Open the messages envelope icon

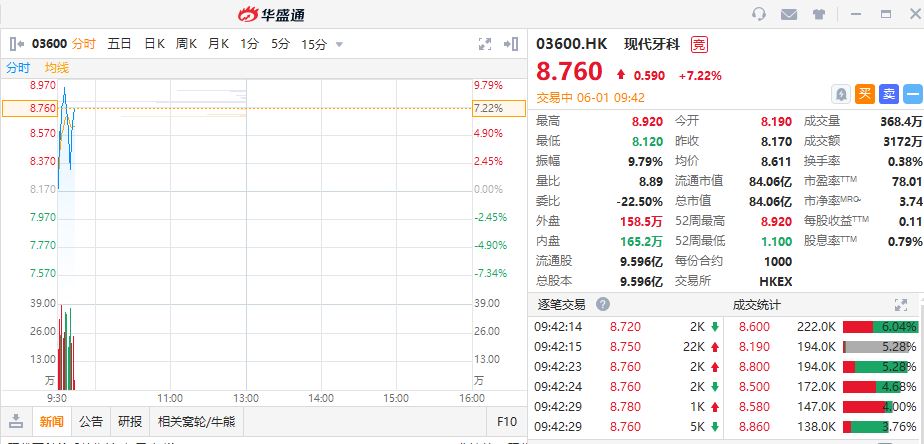coord(789,14)
